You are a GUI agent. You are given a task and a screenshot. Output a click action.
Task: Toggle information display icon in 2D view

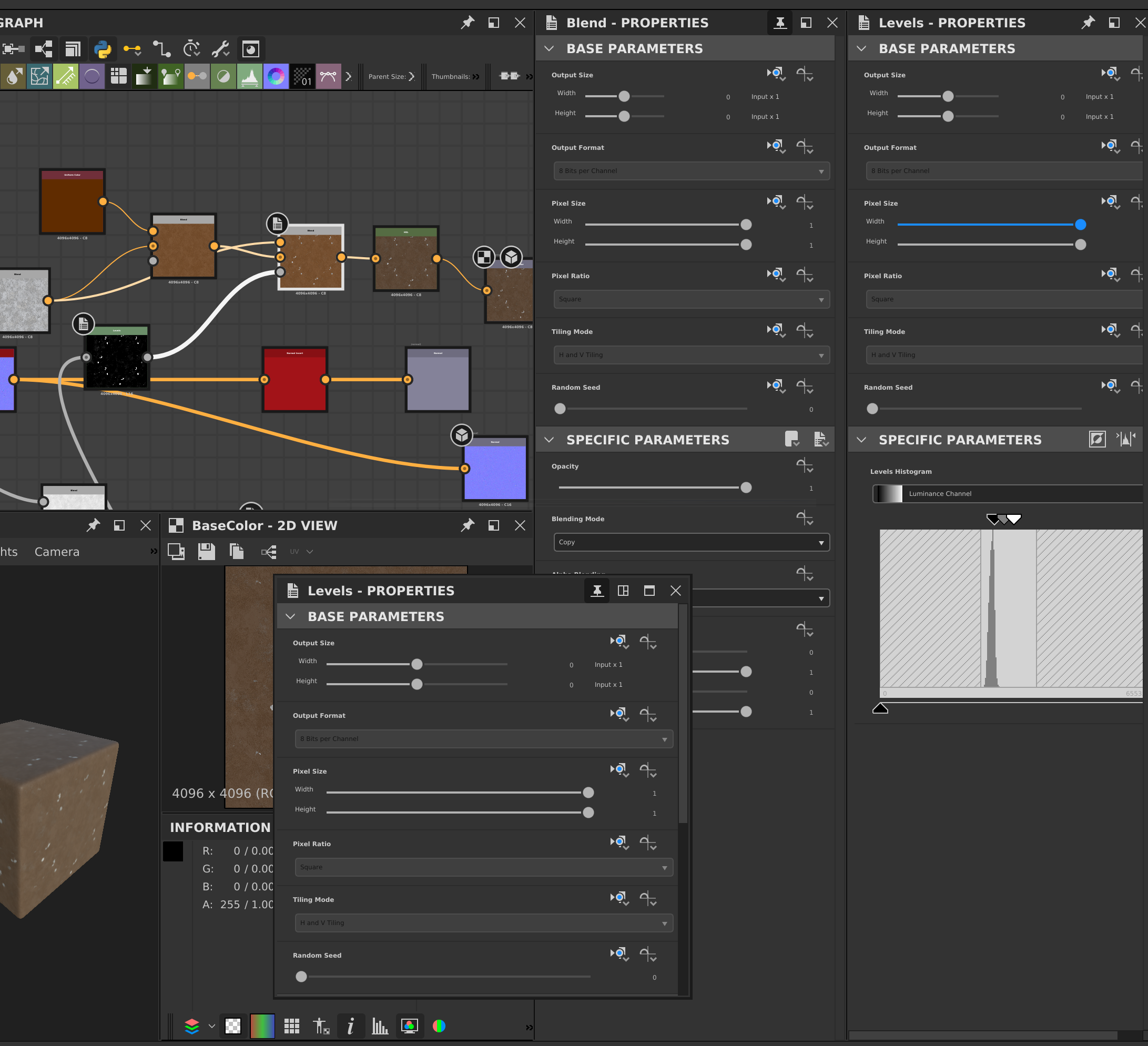pos(350,1026)
